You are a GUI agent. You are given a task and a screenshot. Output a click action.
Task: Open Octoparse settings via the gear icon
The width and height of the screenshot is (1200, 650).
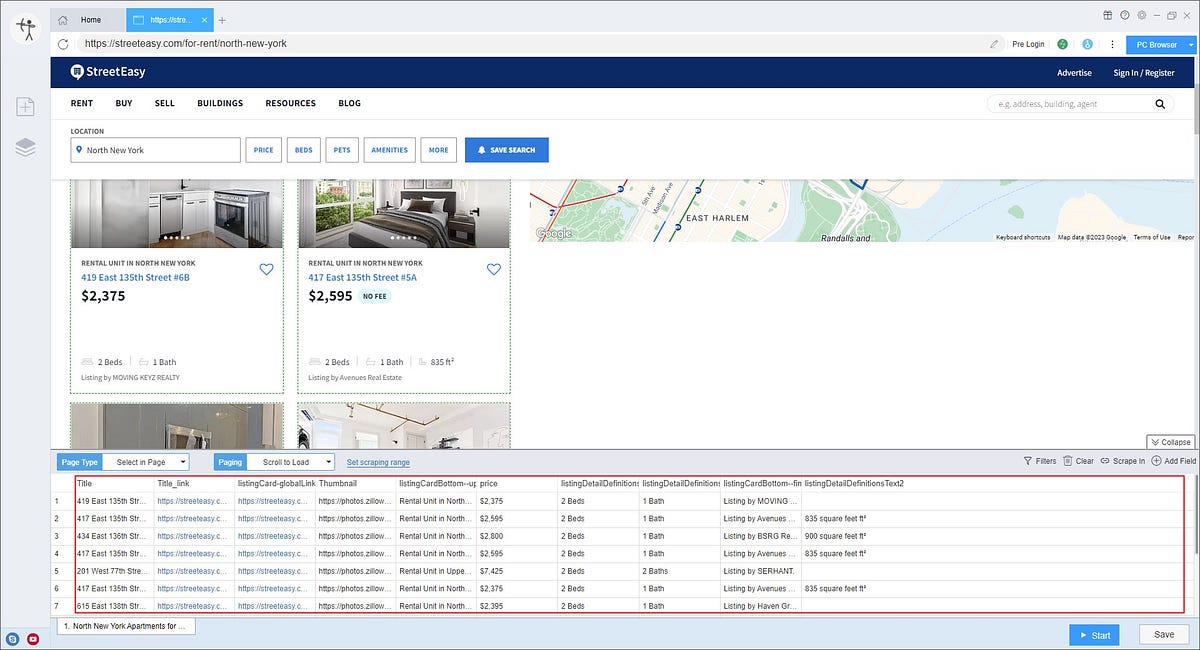[1140, 15]
